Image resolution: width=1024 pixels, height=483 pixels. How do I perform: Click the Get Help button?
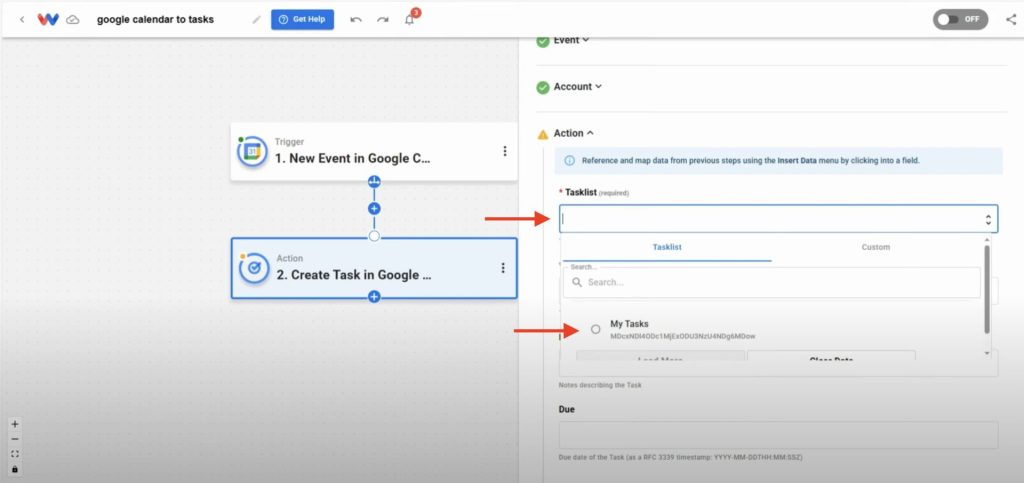[302, 20]
